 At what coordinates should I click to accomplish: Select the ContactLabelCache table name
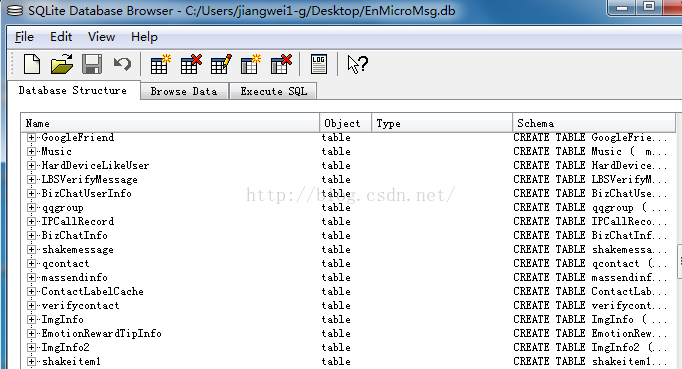pos(93,291)
